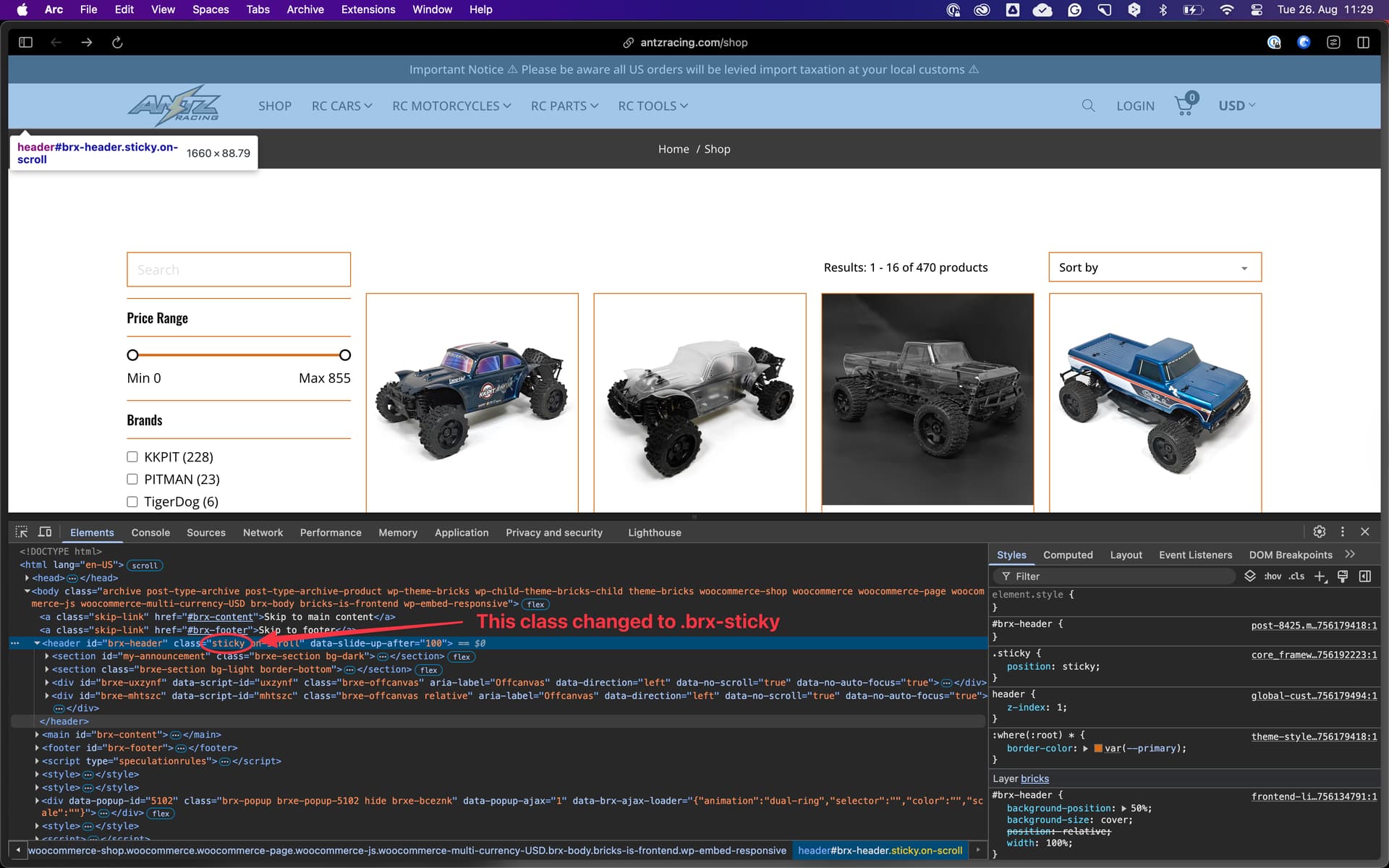Screen dimensions: 1389x868
Task: Click the LOGIN link
Action: (1135, 106)
